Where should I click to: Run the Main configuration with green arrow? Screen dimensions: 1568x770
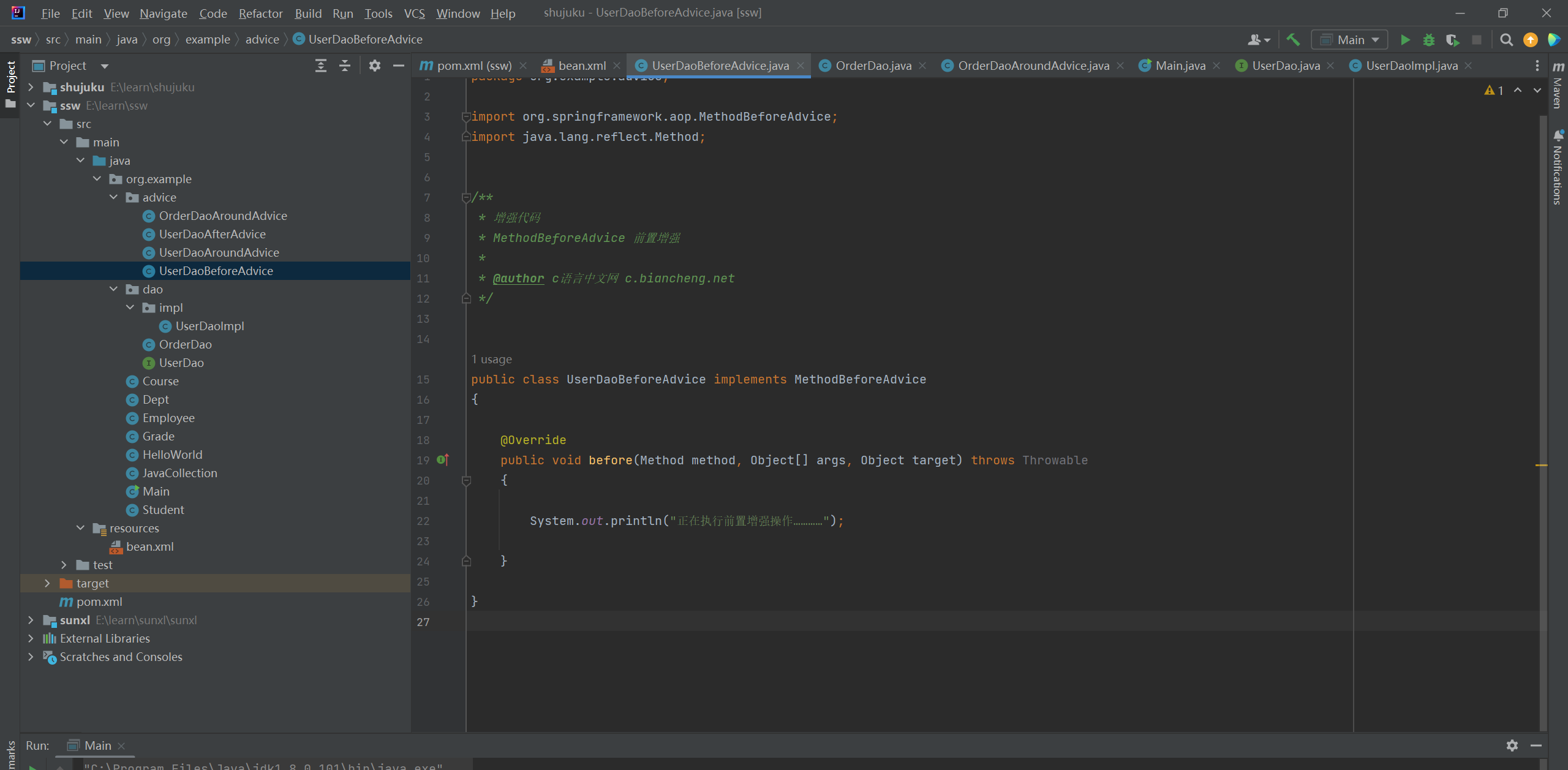[1405, 40]
